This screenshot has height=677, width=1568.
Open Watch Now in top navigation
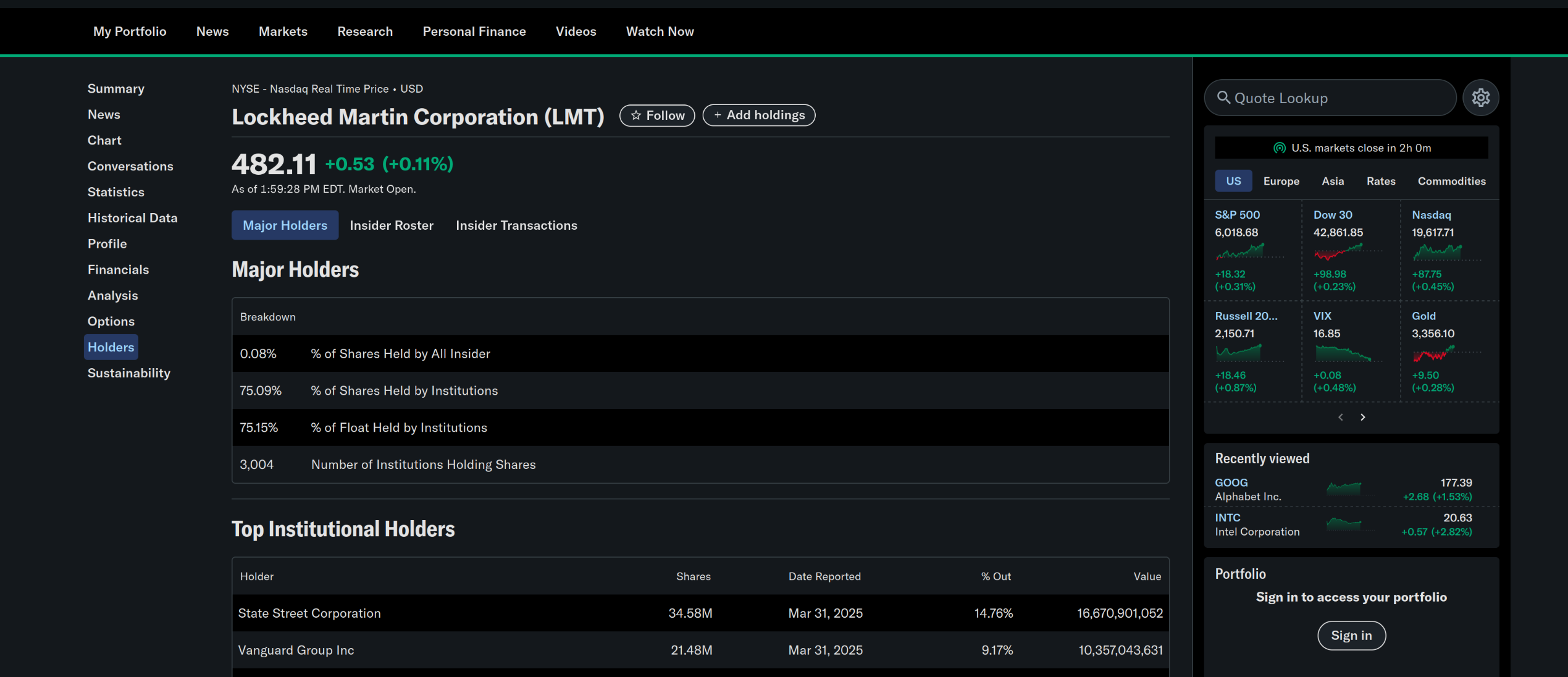660,32
